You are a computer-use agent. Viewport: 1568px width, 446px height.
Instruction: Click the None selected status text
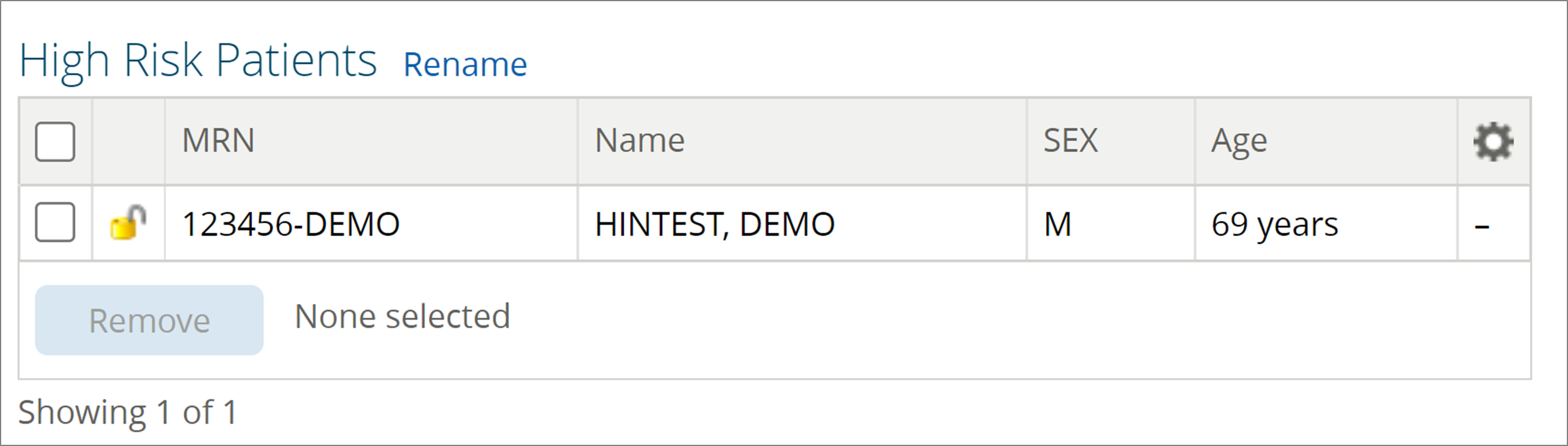[x=402, y=317]
